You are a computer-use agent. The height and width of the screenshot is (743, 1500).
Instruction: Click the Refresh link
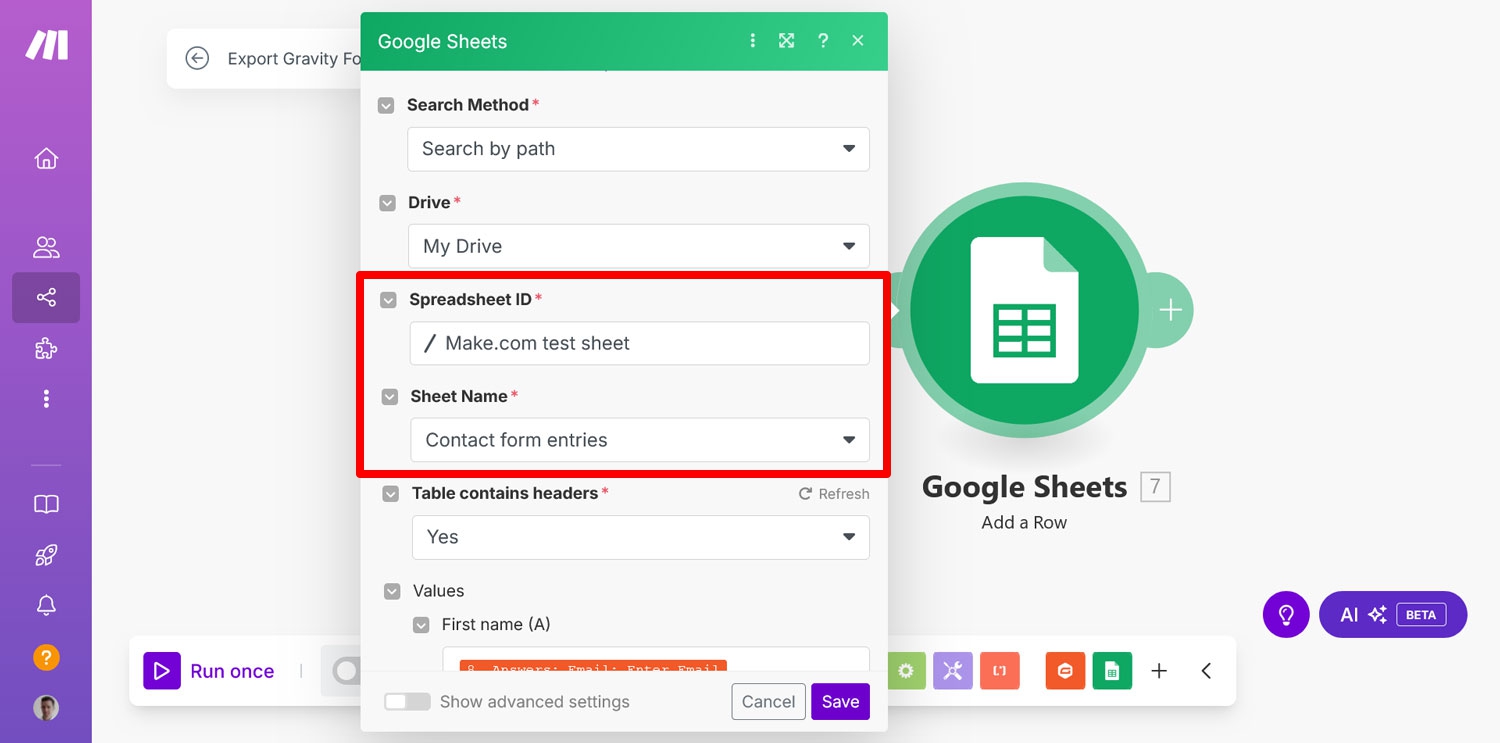click(834, 494)
